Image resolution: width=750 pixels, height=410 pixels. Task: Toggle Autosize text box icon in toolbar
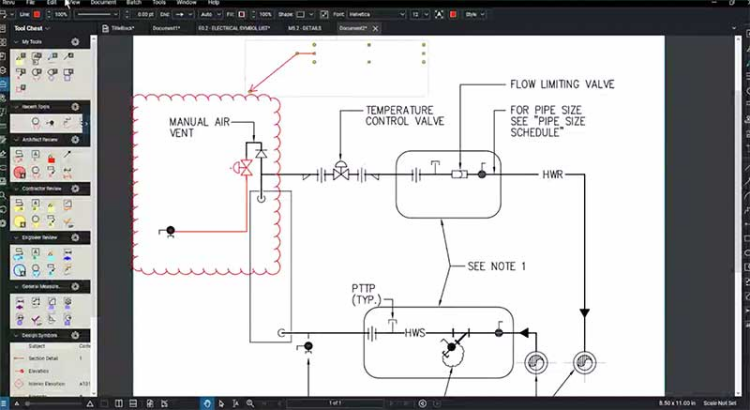[x=439, y=15]
